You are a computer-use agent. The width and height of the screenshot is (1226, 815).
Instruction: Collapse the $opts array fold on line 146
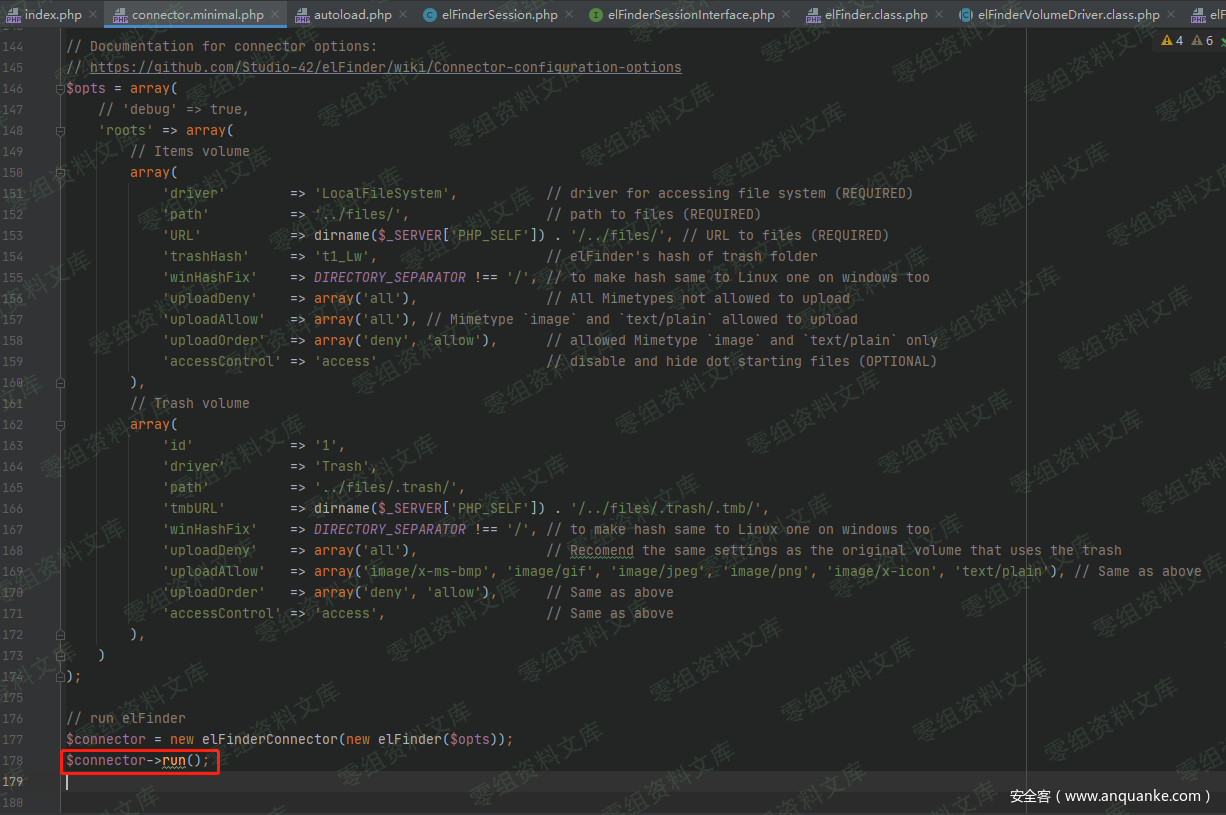[x=60, y=89]
